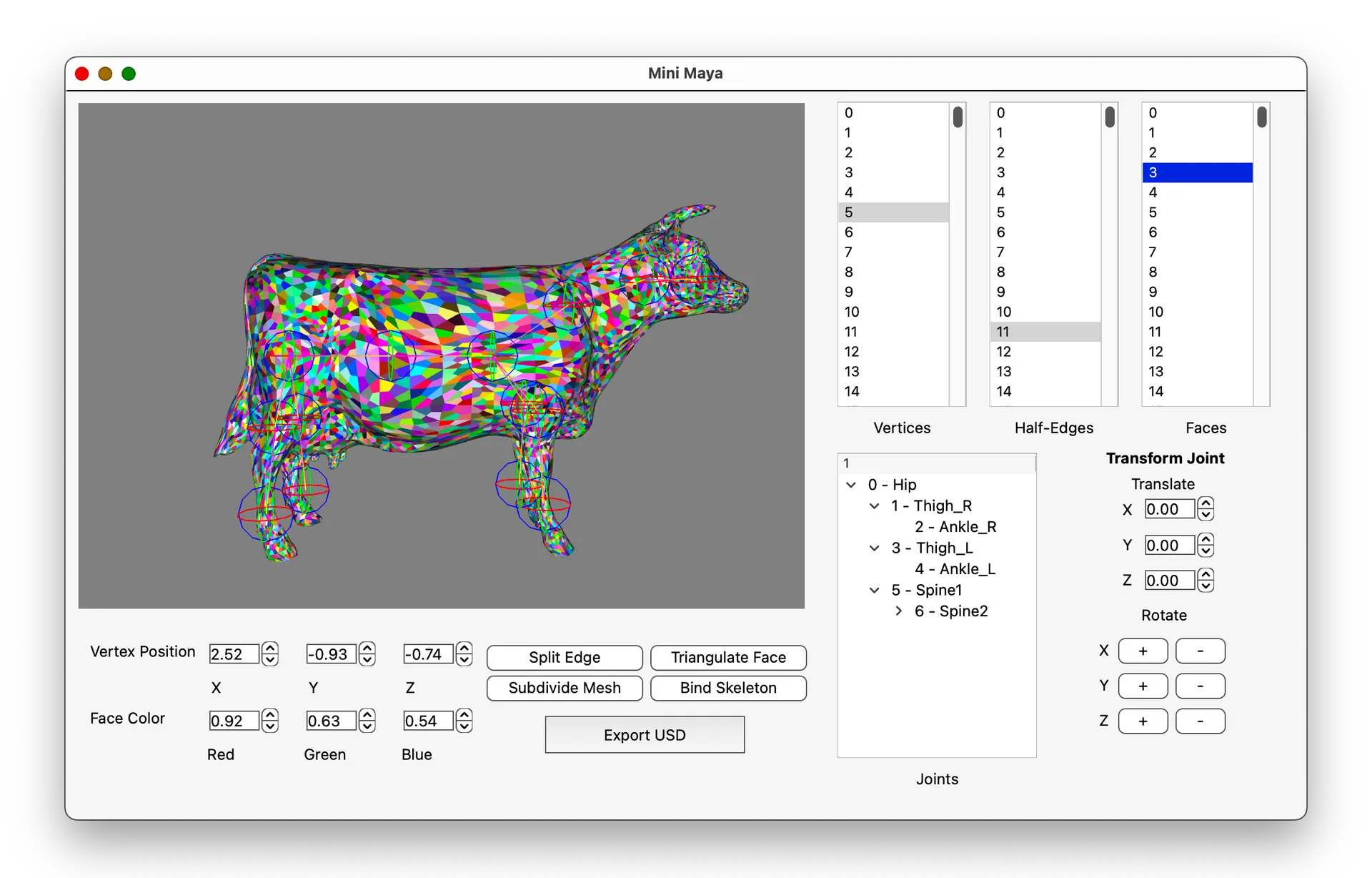Viewport: 1372px width, 878px height.
Task: Select face 3 in the Faces list
Action: click(1195, 172)
